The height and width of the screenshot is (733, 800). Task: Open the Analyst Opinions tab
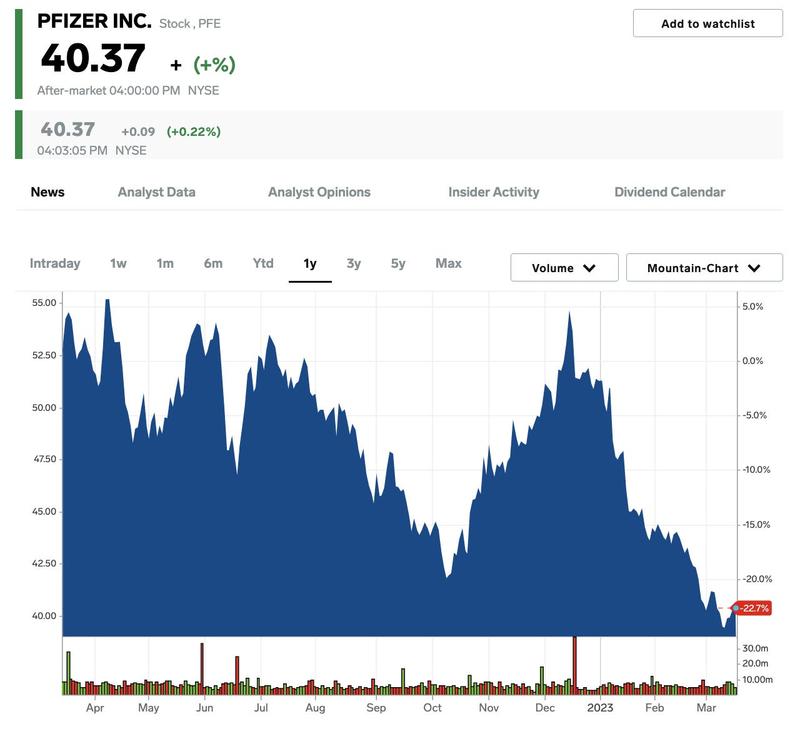pyautogui.click(x=319, y=192)
